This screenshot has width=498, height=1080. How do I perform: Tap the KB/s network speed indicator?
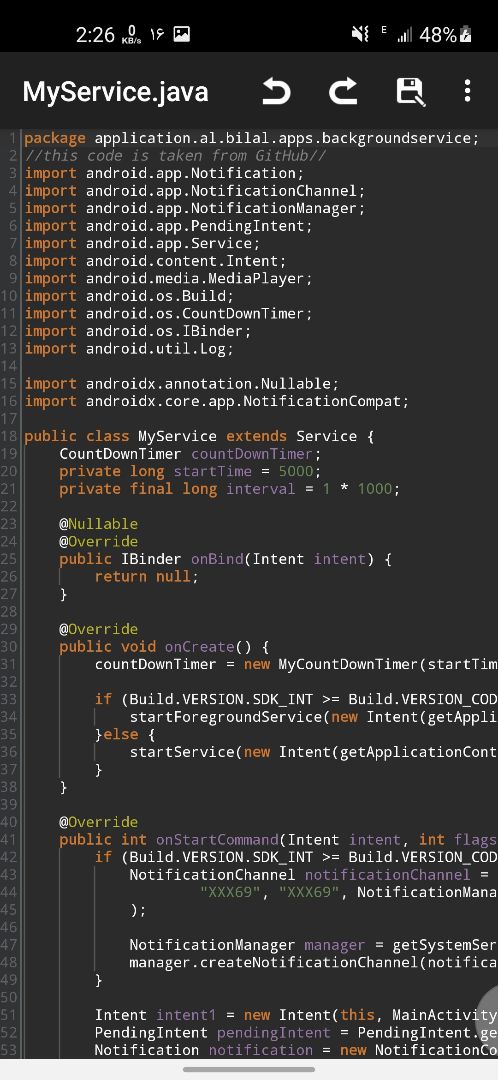pyautogui.click(x=131, y=35)
